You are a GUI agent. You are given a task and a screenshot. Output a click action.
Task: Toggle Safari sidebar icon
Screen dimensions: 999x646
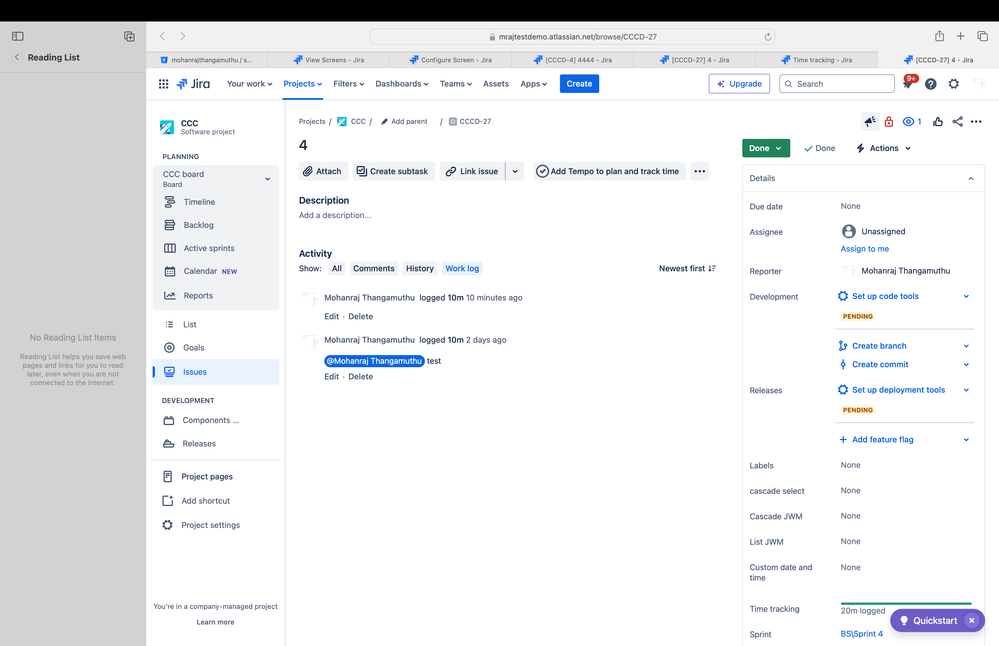[18, 36]
